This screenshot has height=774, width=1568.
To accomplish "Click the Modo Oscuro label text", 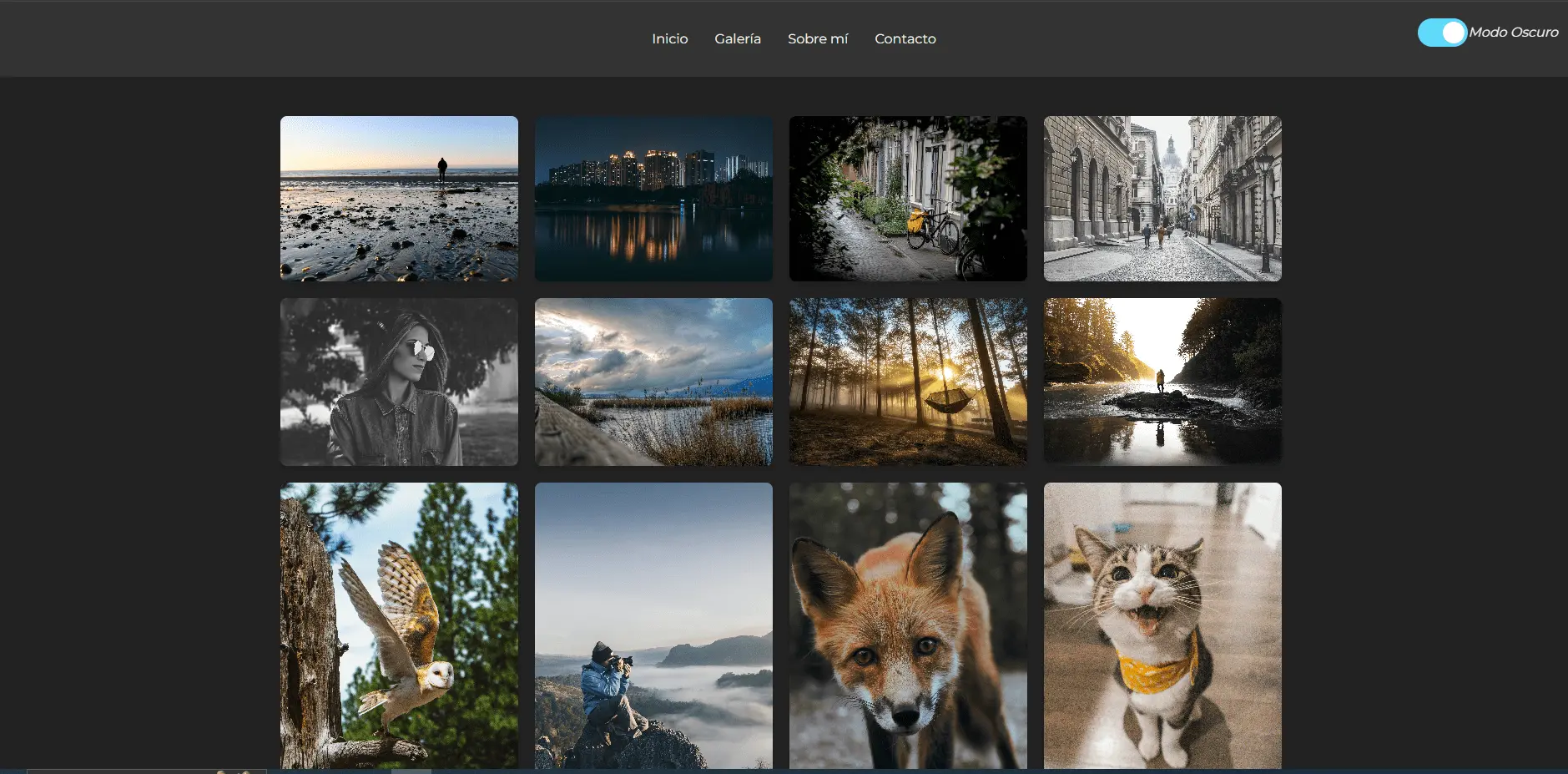I will click(1513, 32).
